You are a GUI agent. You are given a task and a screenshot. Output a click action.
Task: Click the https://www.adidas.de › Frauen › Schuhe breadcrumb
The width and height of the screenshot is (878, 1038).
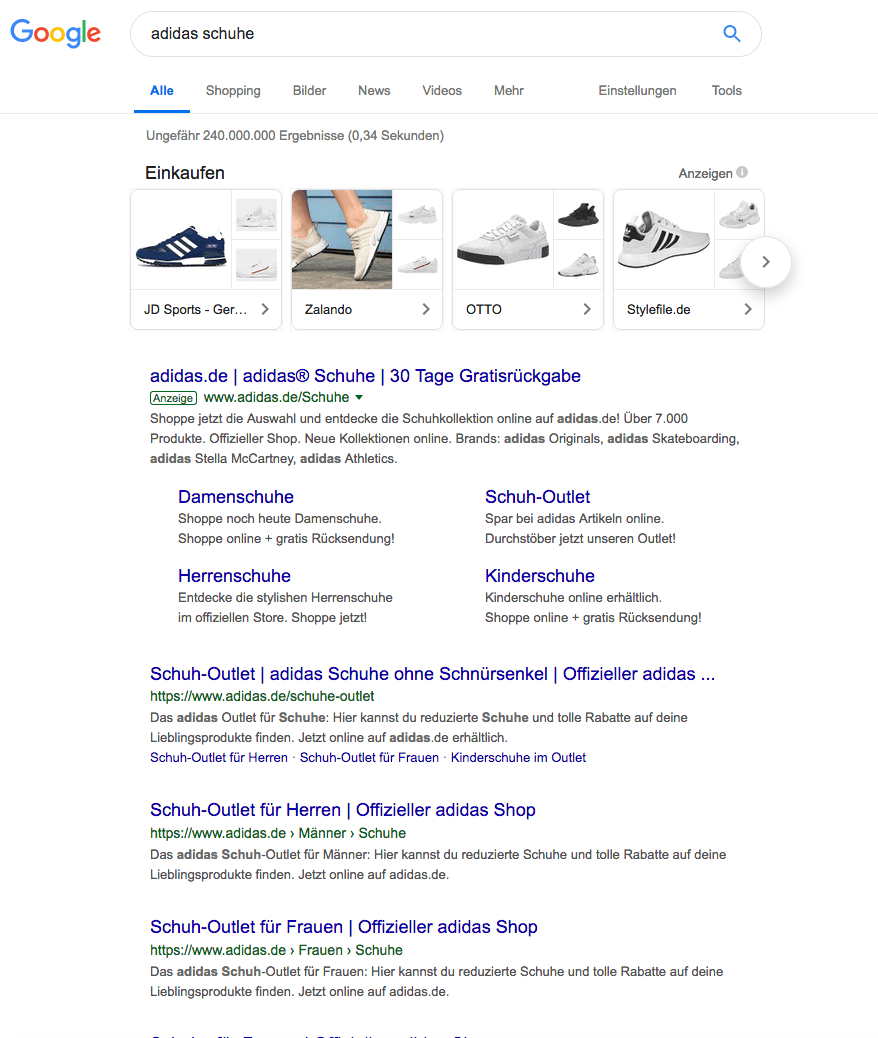(276, 951)
